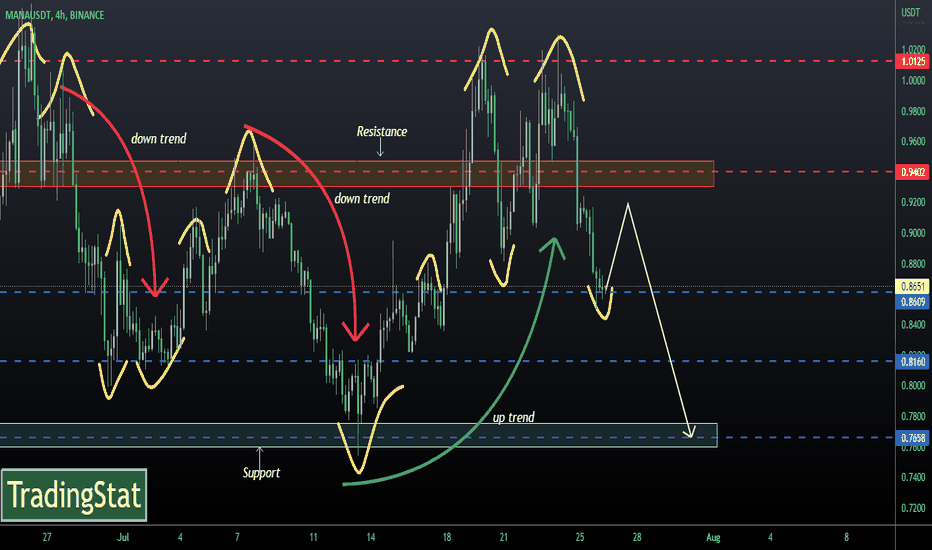Click the USDT currency label
This screenshot has width=932, height=550.
[x=911, y=12]
